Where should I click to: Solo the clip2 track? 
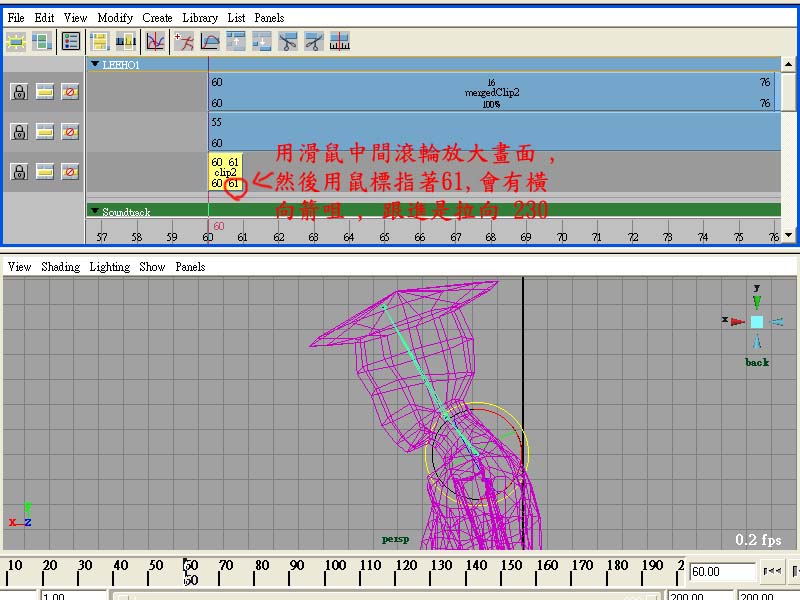coord(45,172)
